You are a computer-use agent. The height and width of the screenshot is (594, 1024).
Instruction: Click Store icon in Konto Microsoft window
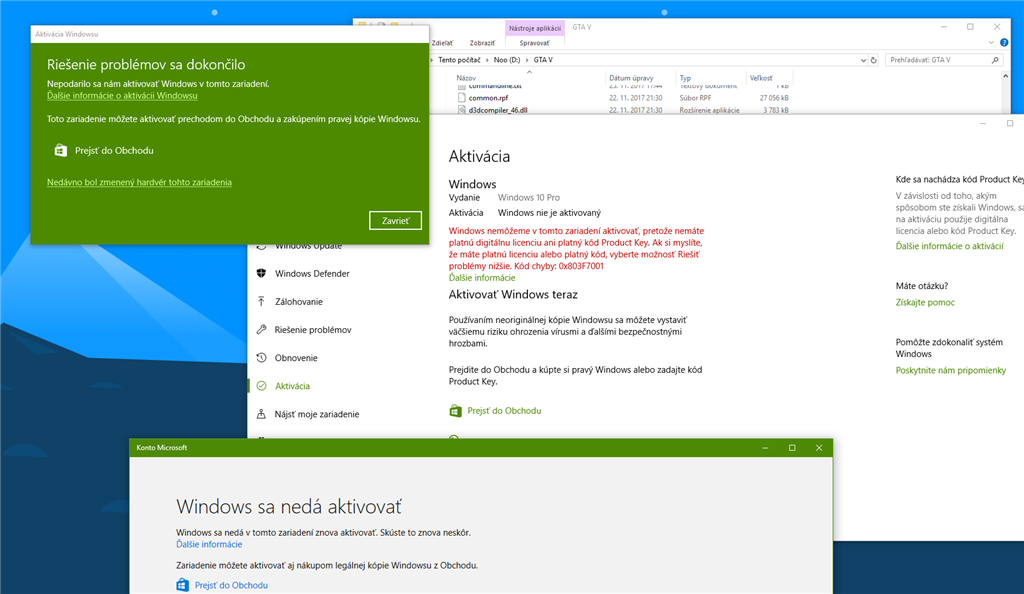click(x=182, y=585)
